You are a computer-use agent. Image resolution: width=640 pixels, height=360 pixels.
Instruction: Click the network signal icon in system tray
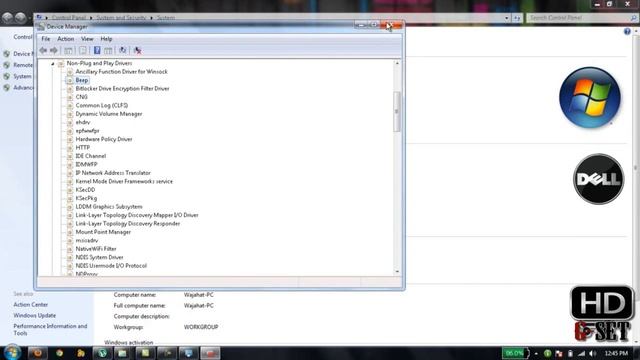(581, 353)
